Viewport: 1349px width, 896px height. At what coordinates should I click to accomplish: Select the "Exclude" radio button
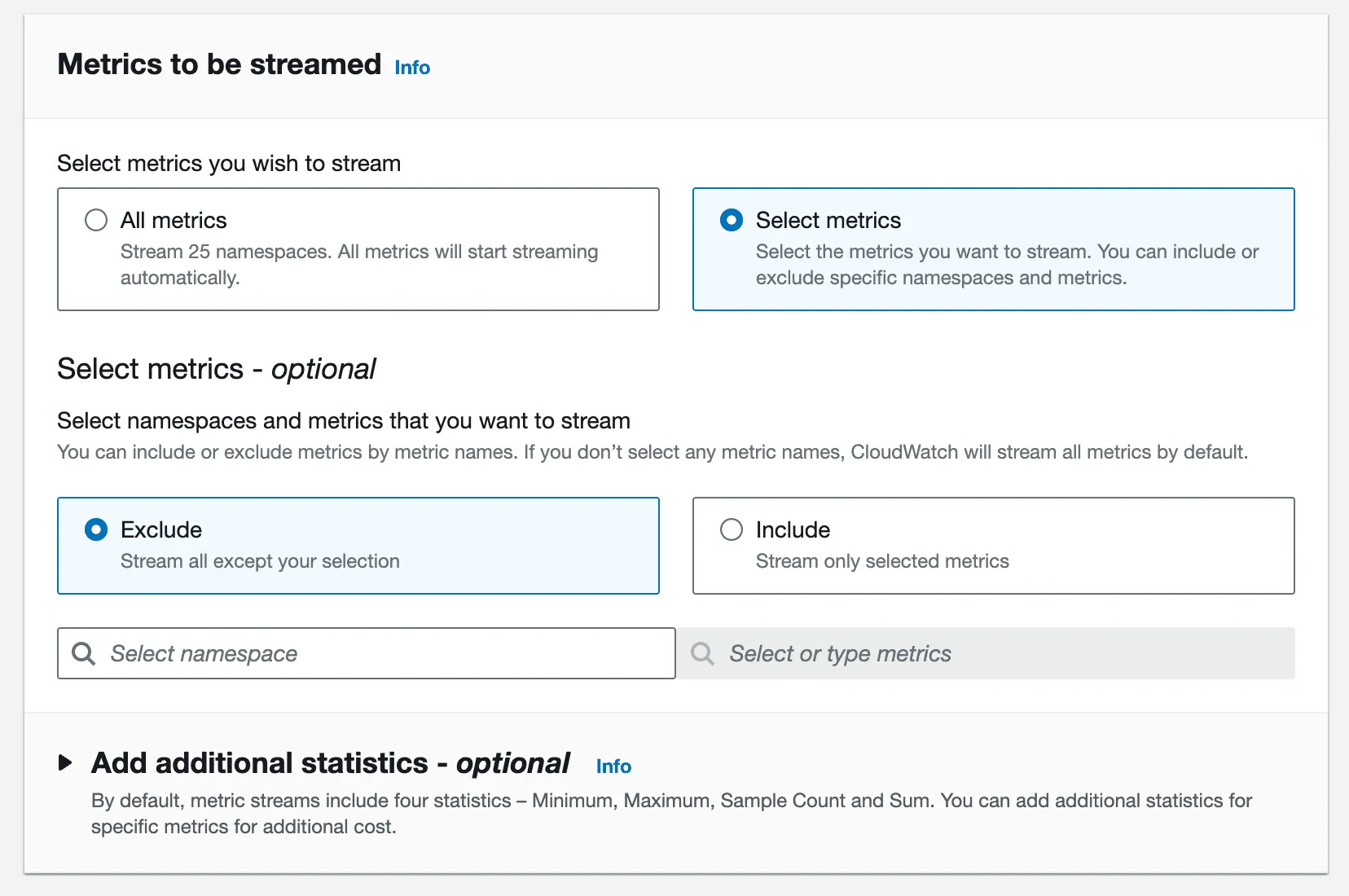95,529
